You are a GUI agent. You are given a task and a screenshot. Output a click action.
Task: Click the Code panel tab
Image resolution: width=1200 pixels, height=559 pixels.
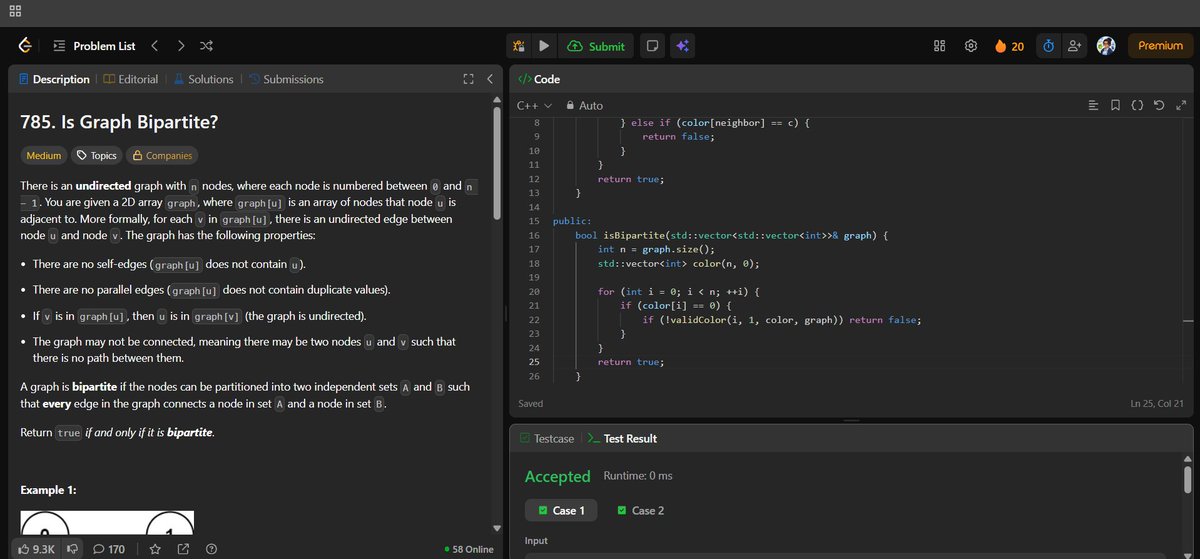539,79
